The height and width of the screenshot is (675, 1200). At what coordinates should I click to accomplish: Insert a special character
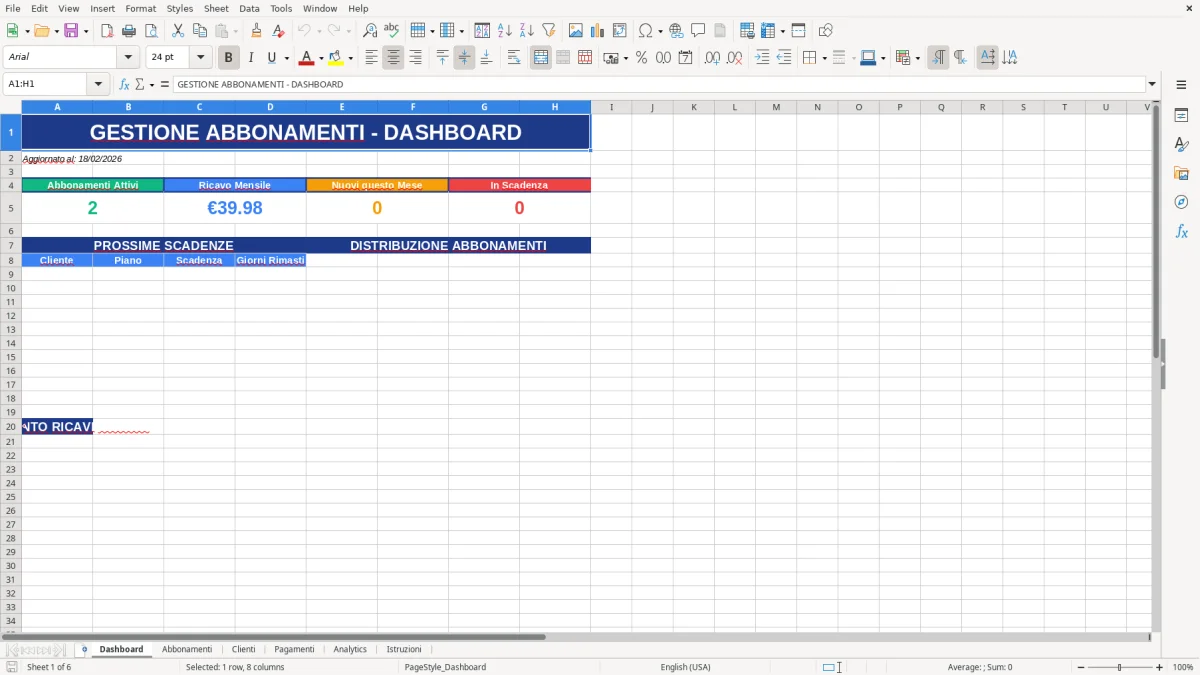click(647, 30)
